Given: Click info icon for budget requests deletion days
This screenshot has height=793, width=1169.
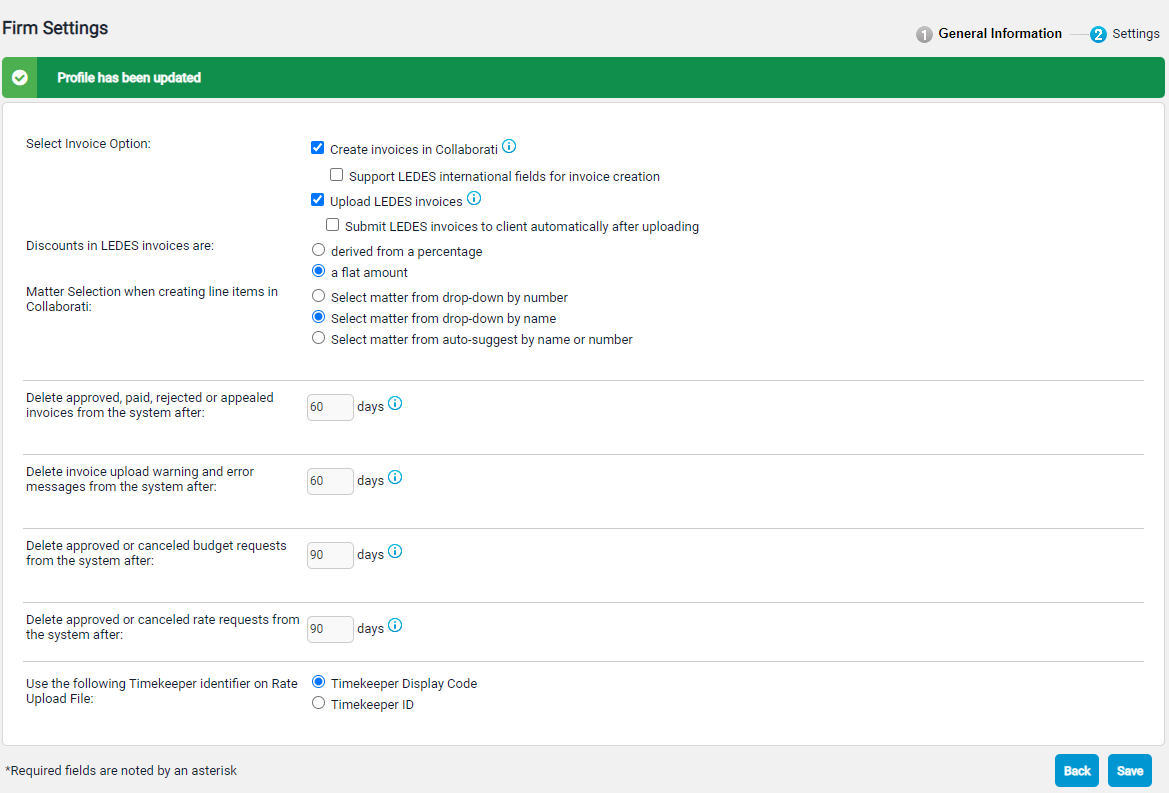Looking at the screenshot, I should 395,552.
